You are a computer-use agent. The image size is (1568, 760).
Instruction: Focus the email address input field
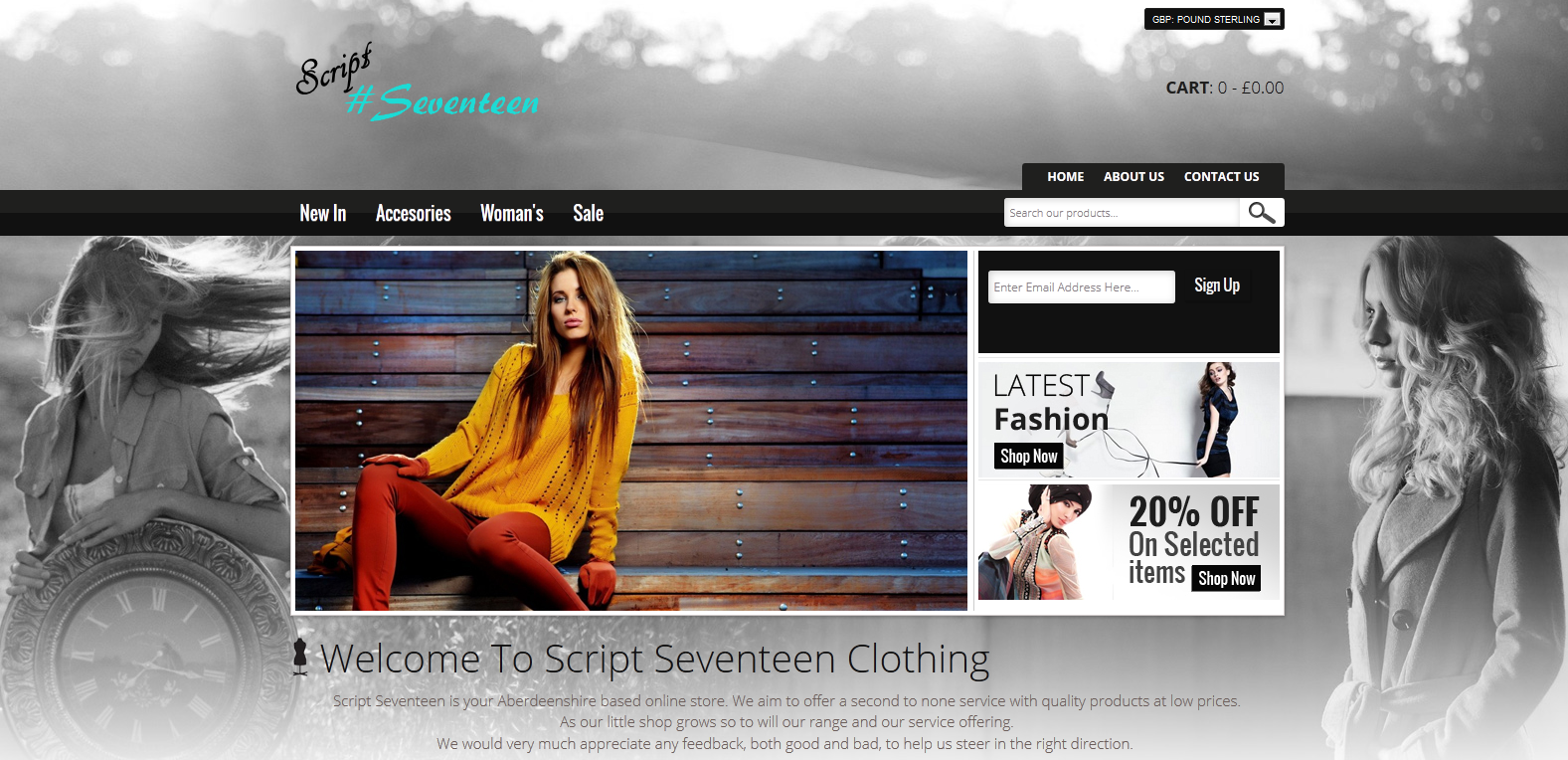pyautogui.click(x=1081, y=287)
